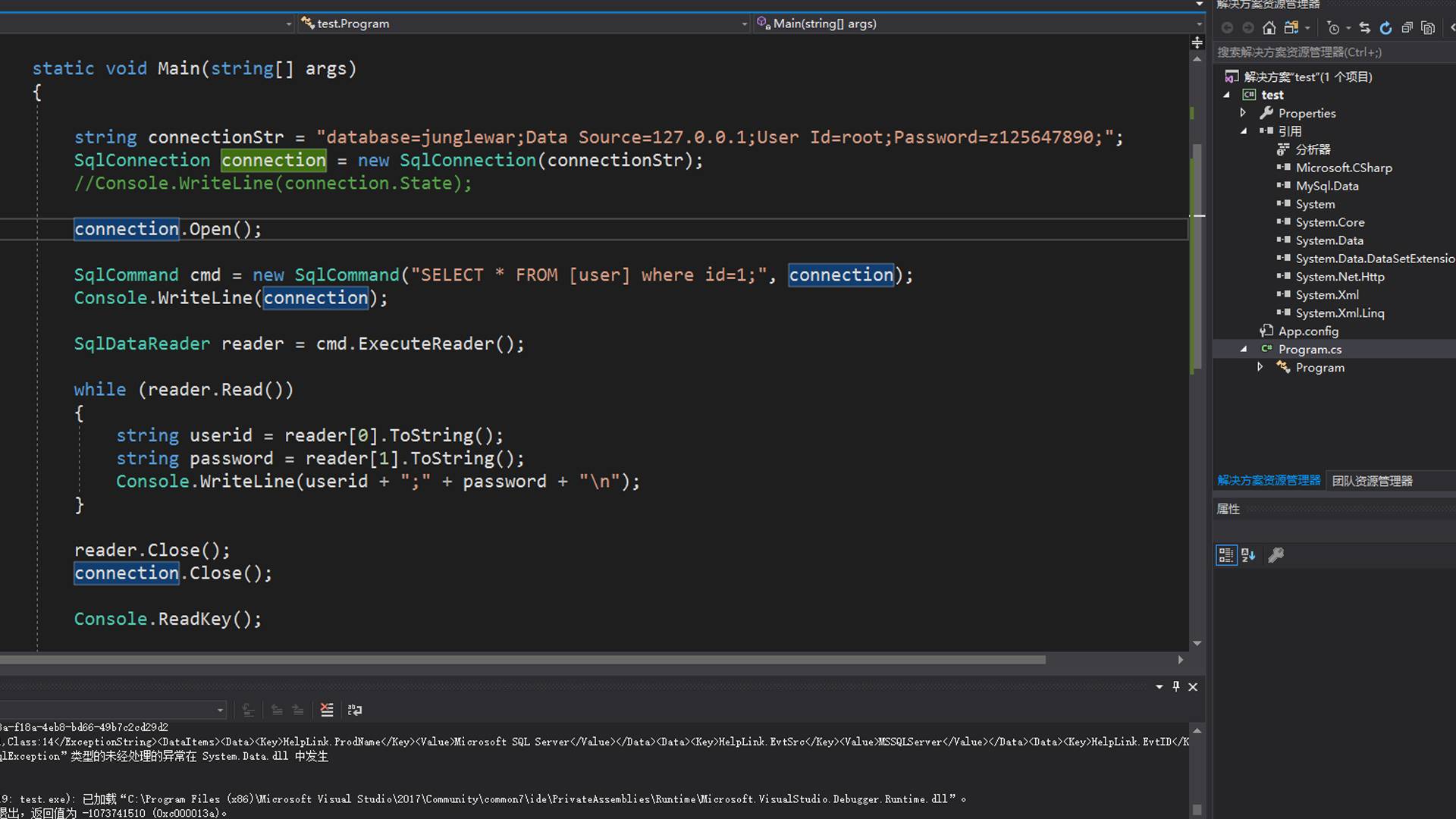Toggle word wrap in output window
Viewport: 1456px width, 819px height.
click(x=355, y=710)
